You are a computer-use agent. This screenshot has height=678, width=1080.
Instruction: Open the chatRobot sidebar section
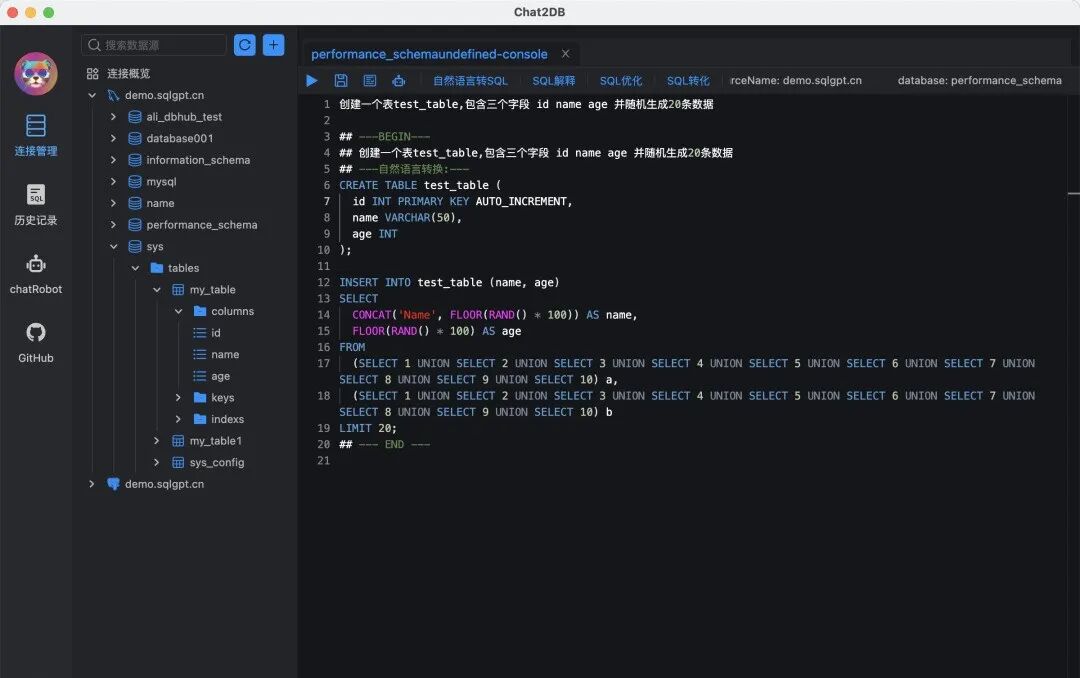[x=36, y=274]
